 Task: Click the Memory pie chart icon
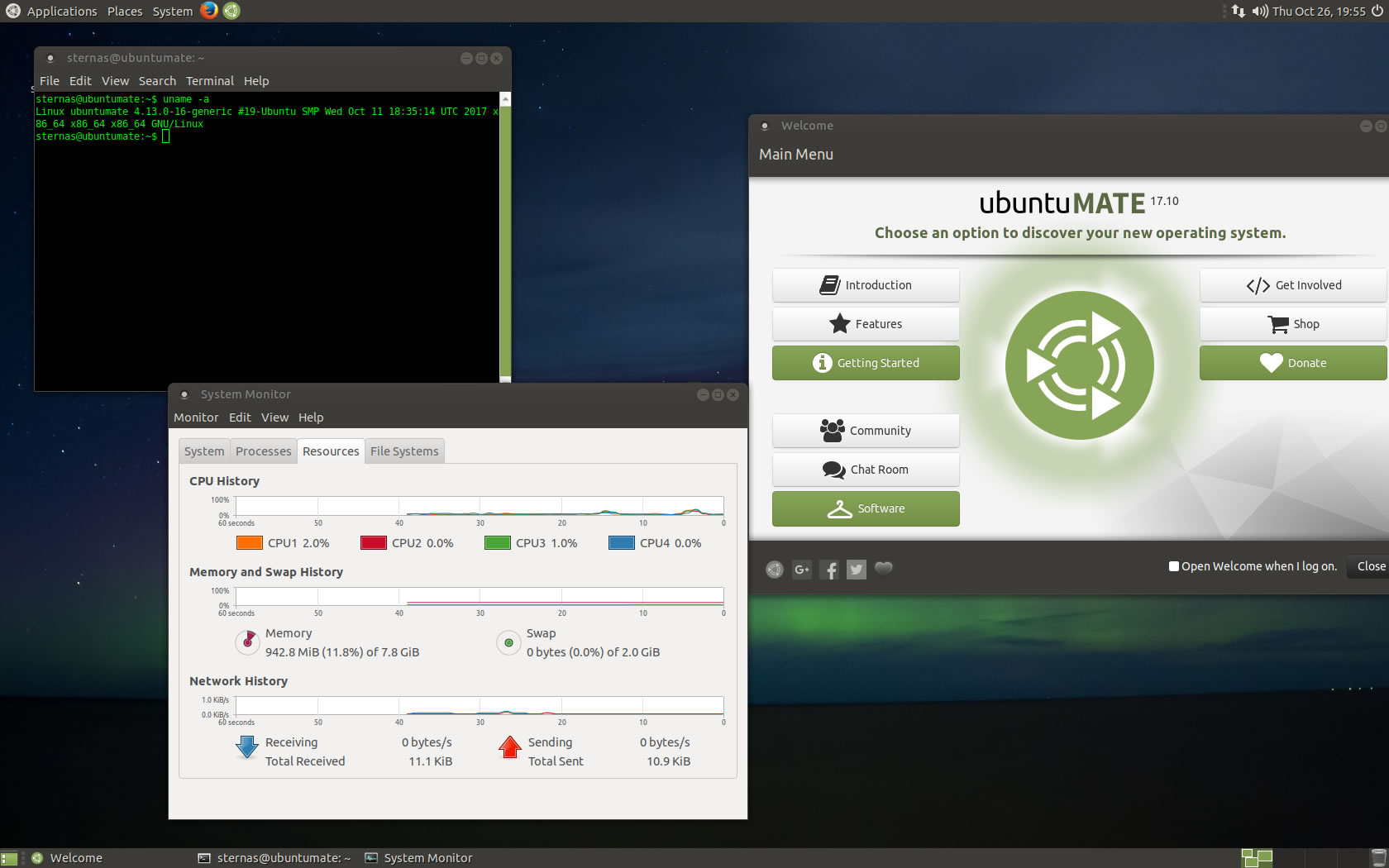247,641
